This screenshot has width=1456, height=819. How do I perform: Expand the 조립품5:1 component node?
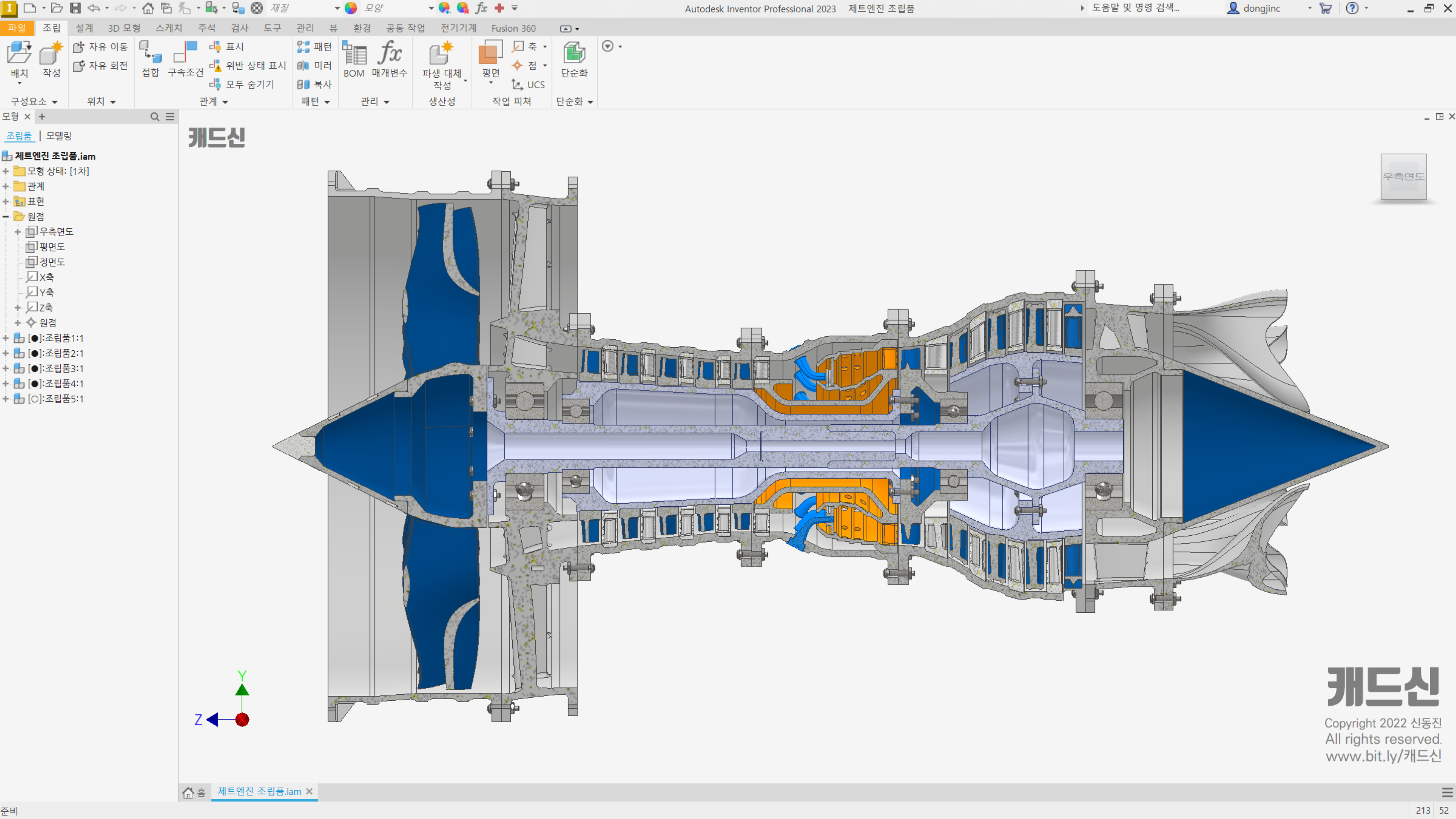6,399
